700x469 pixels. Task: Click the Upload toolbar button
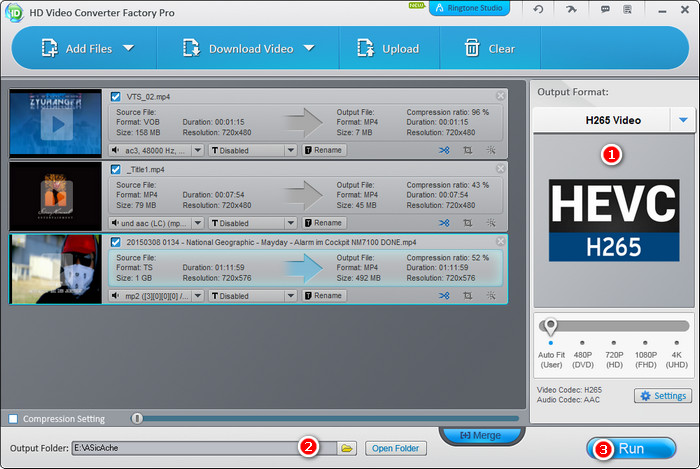pos(388,48)
